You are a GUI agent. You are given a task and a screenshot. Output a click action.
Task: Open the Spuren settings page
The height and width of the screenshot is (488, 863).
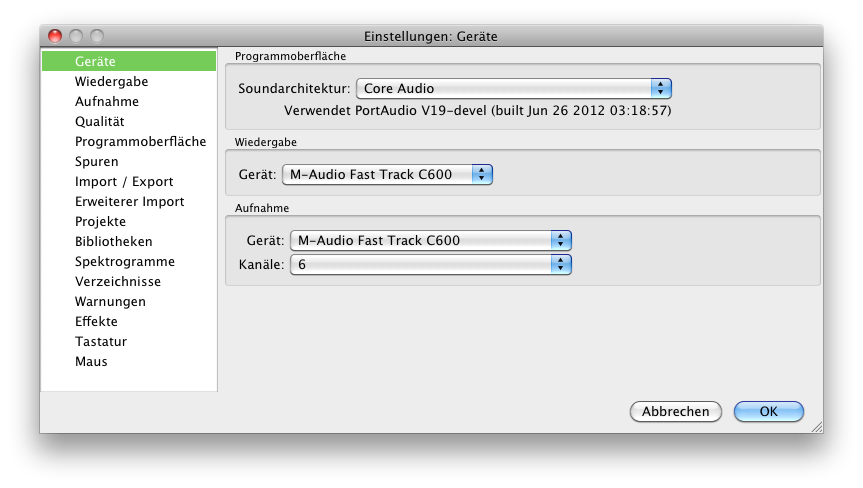pos(129,161)
